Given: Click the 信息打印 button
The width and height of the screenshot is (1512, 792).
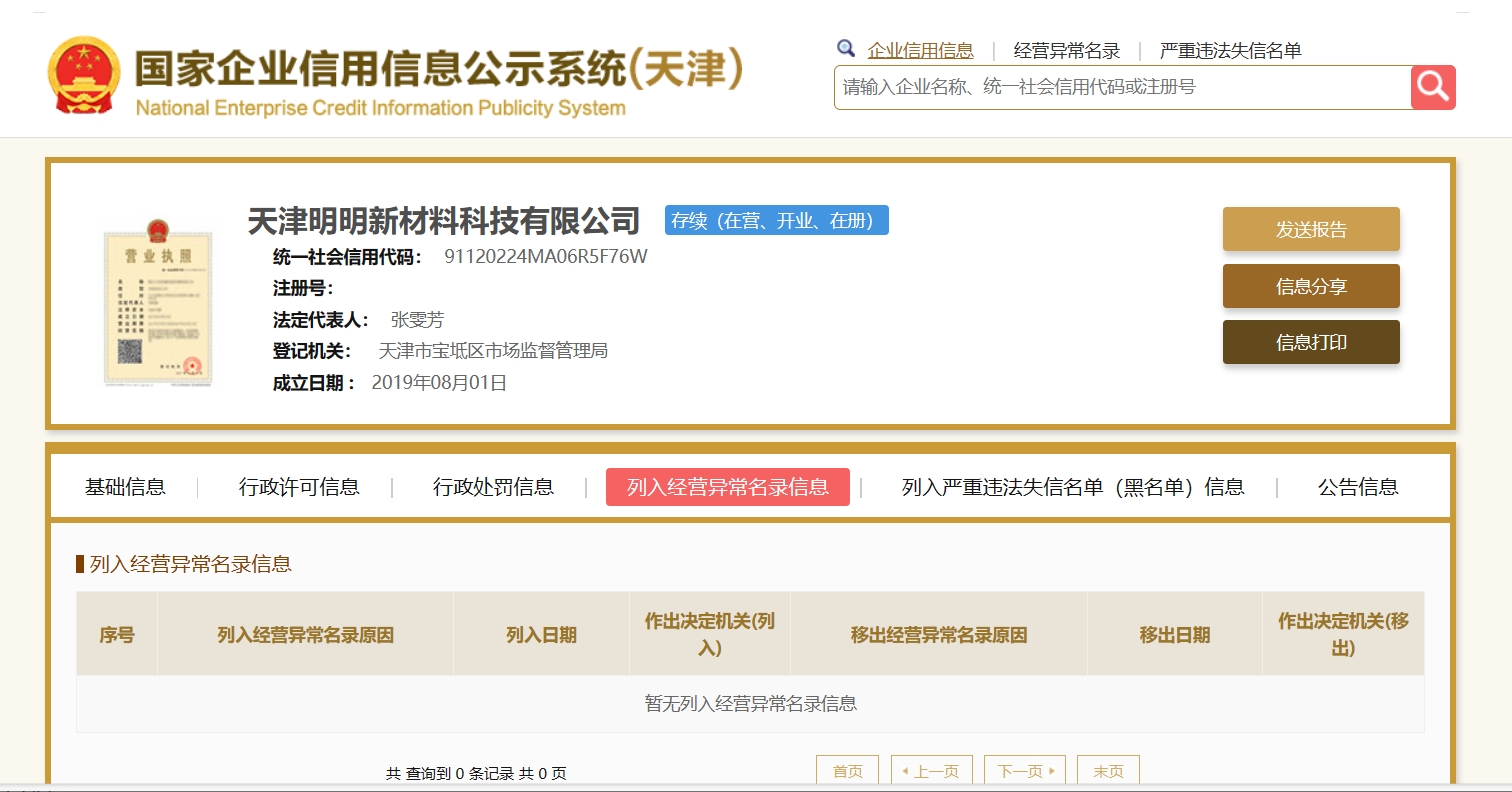Looking at the screenshot, I should click(x=1311, y=342).
